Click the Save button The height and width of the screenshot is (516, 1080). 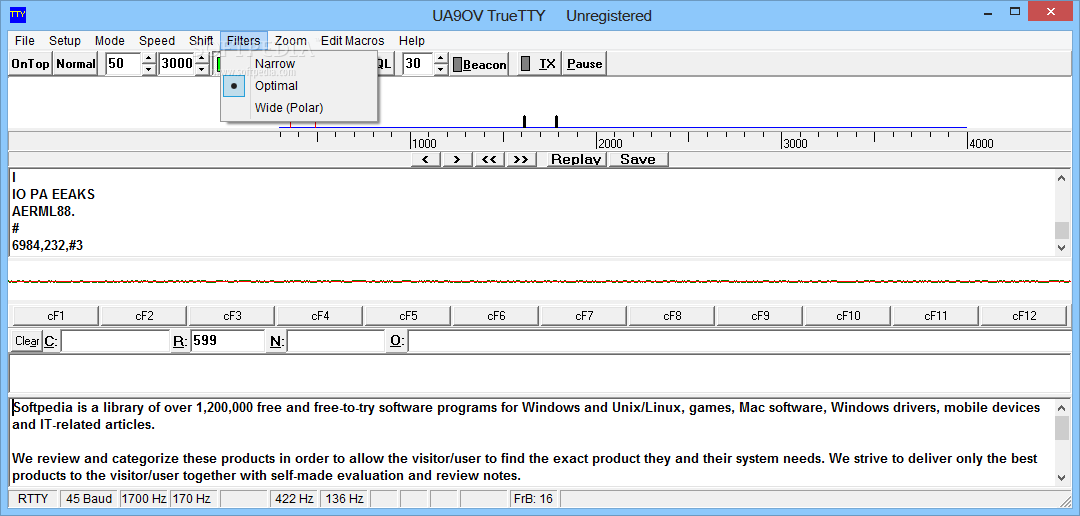(x=638, y=160)
